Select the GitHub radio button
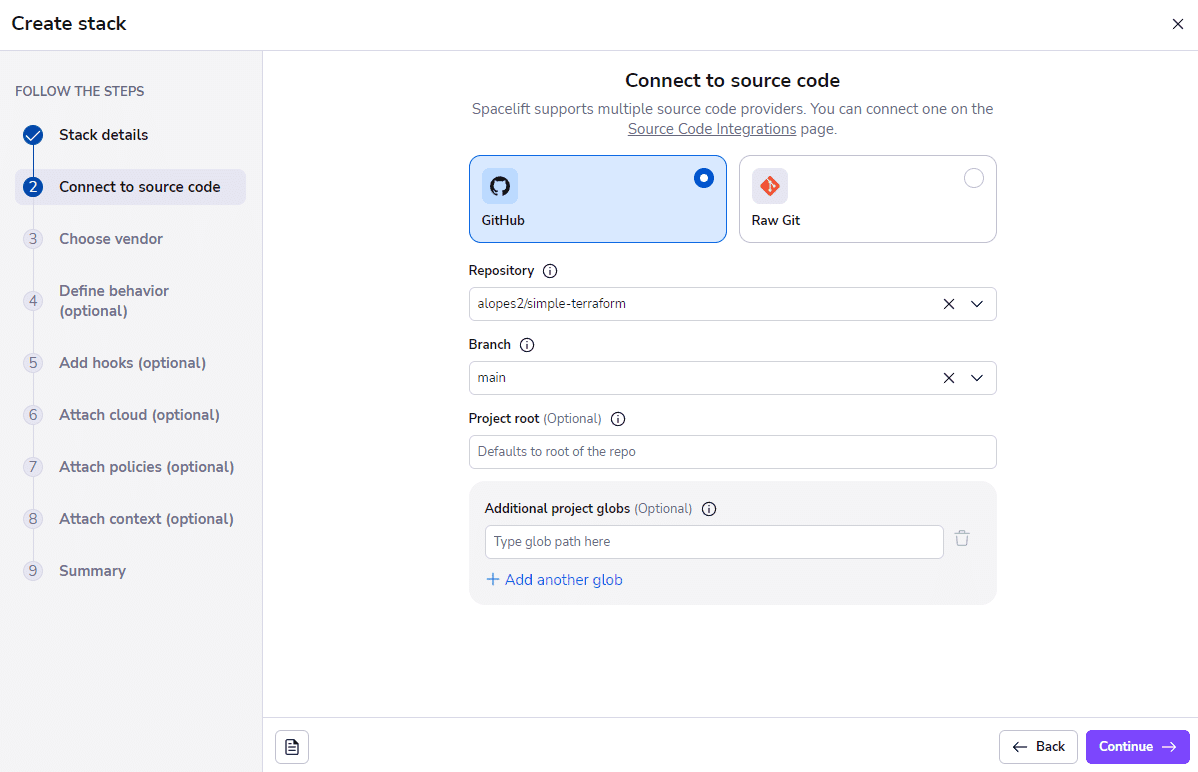This screenshot has height=772, width=1198. [x=704, y=178]
